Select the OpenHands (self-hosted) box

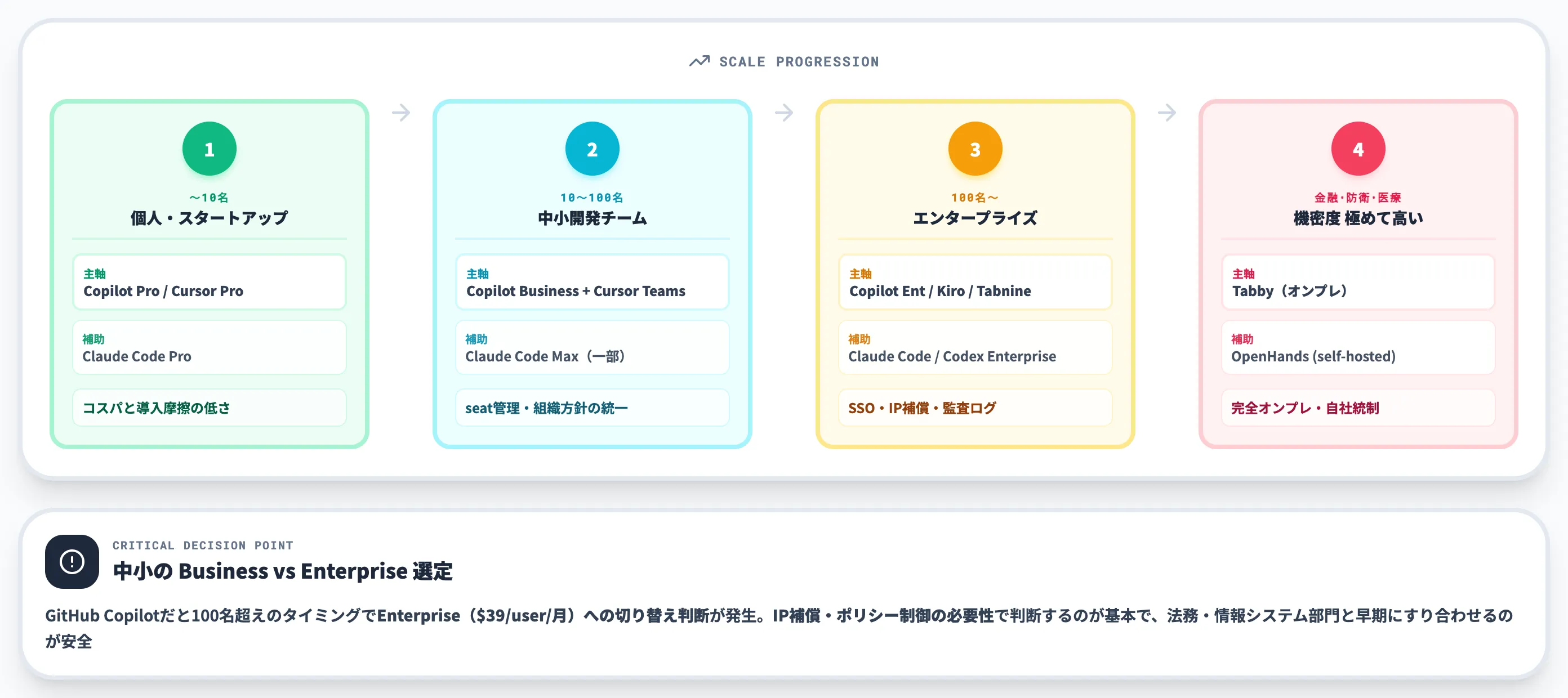[x=1358, y=347]
